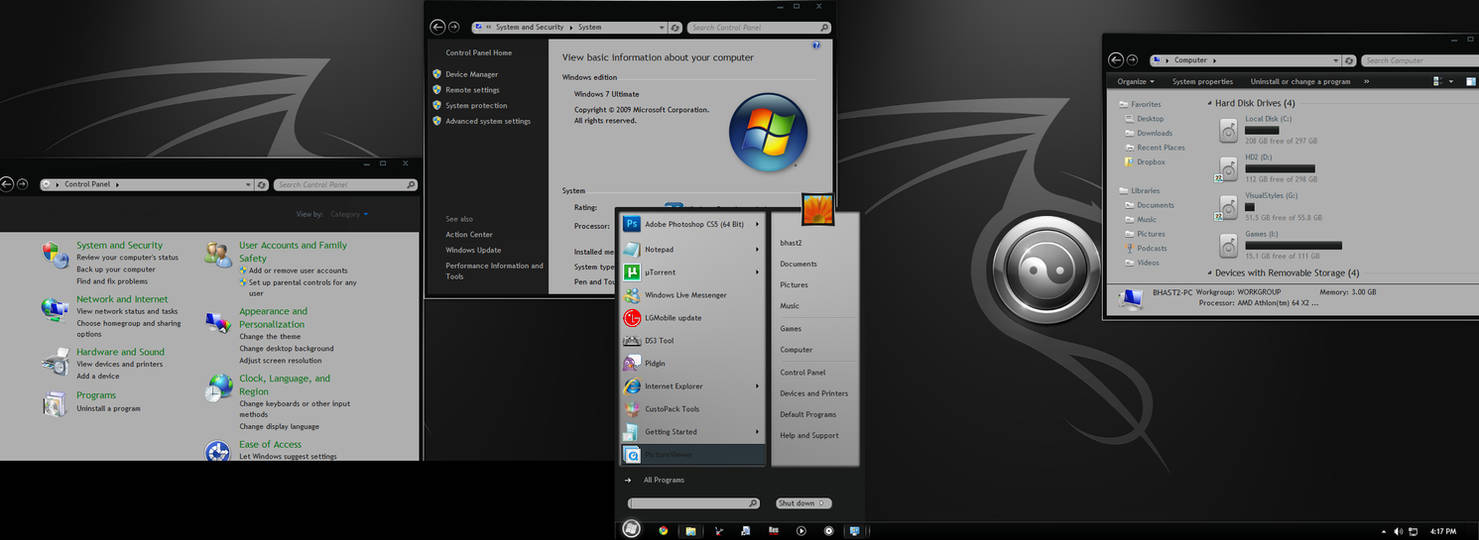Click the Start orb on the taskbar
Viewport: 1479px width, 540px height.
pos(631,529)
